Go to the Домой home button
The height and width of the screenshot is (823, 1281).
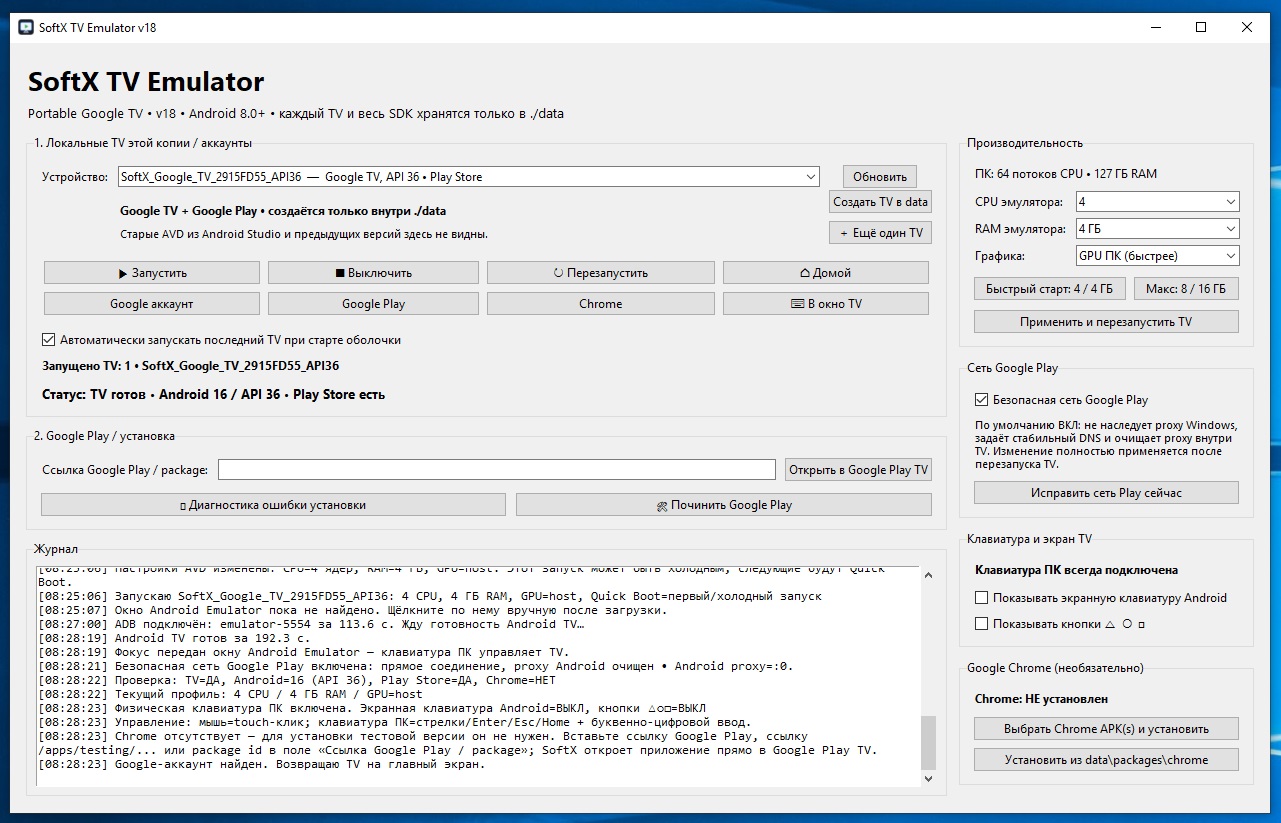point(825,272)
